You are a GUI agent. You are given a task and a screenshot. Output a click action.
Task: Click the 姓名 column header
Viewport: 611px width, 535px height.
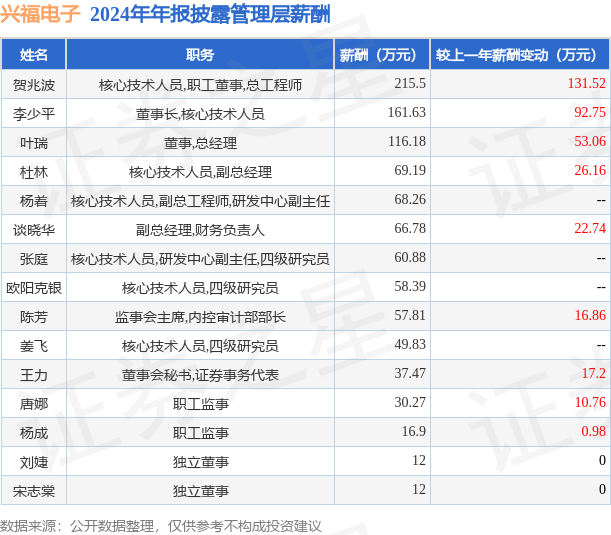[34, 55]
